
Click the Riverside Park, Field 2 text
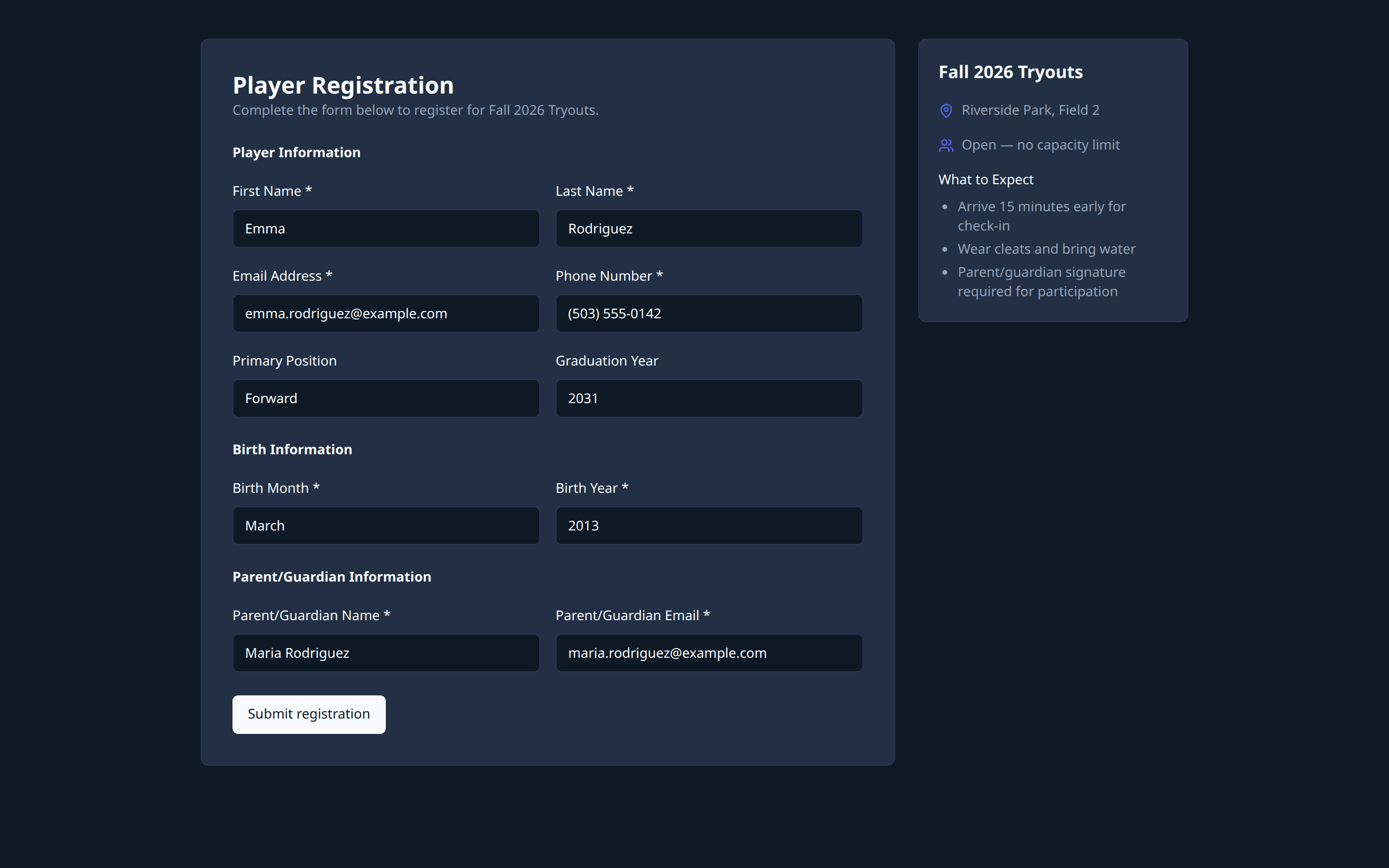tap(1030, 110)
